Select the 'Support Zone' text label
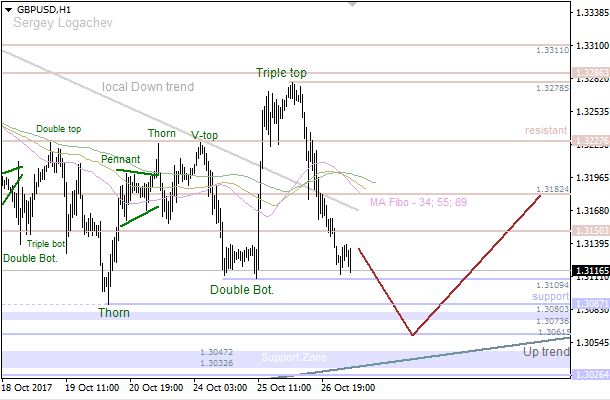This screenshot has width=610, height=400. click(294, 357)
